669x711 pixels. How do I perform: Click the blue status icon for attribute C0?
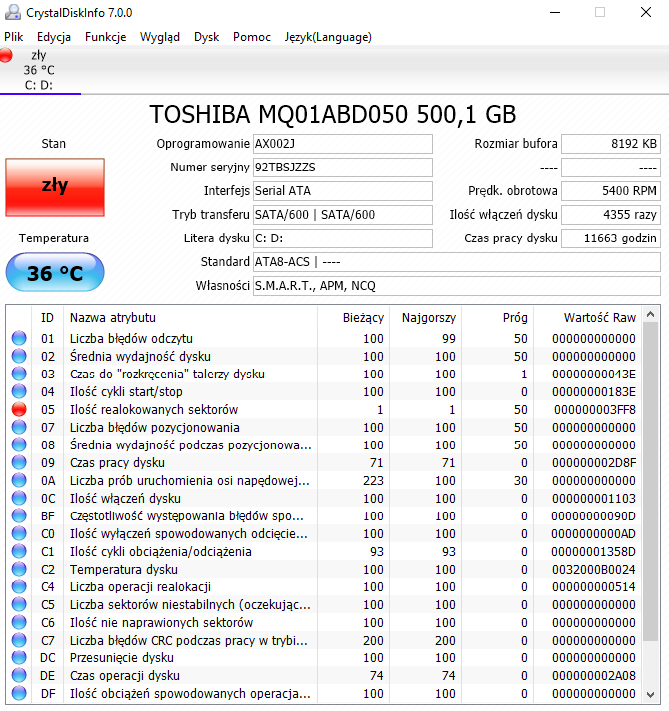tap(19, 533)
